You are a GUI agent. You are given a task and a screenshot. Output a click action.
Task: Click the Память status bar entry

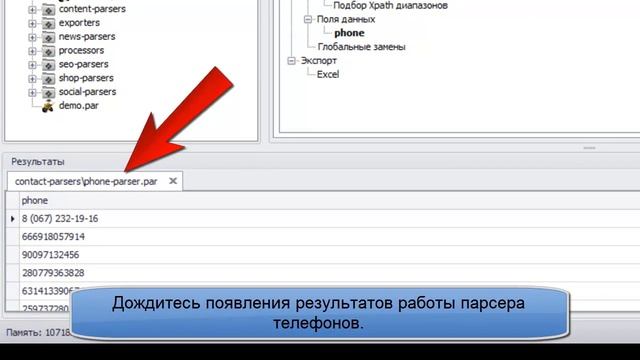click(38, 333)
